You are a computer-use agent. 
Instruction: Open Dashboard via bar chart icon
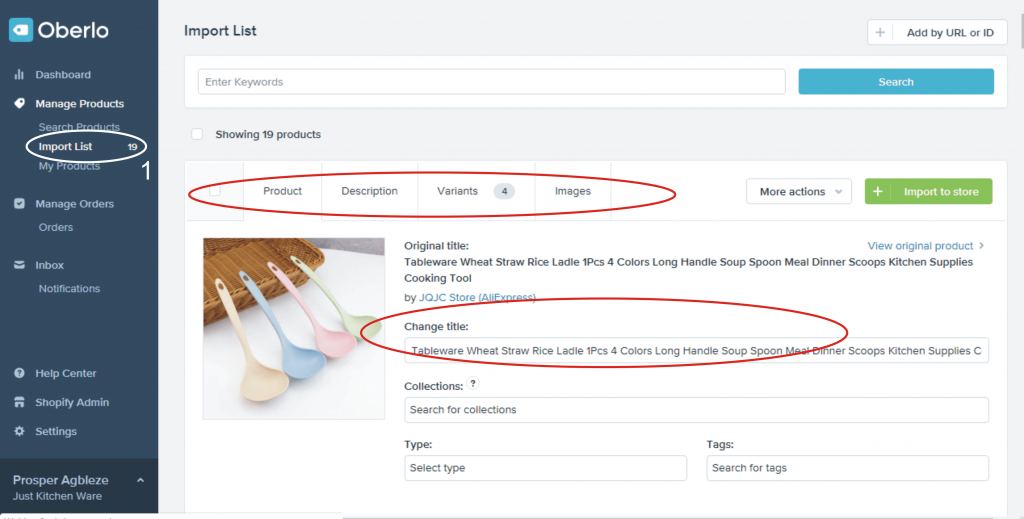point(19,74)
